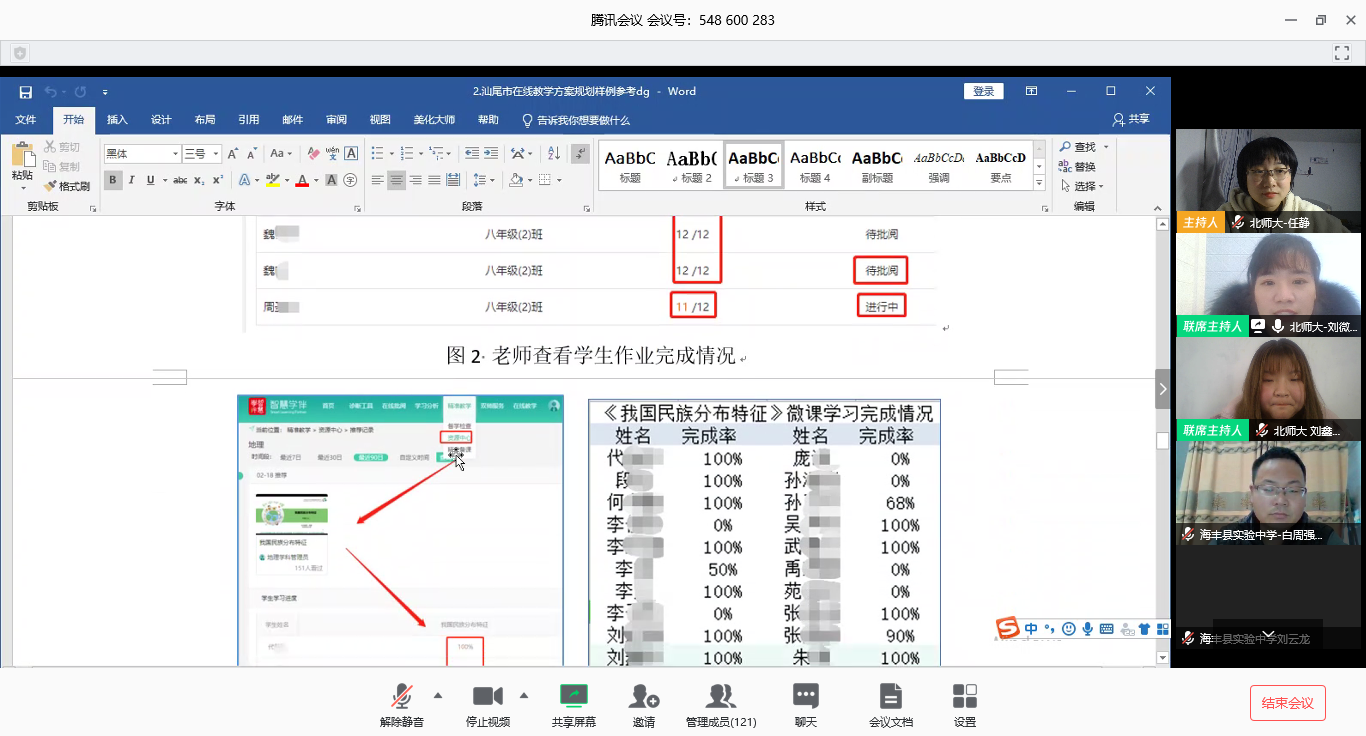Viewport: 1366px width, 736px height.
Task: Open the font size dropdown (三号)
Action: click(x=216, y=153)
